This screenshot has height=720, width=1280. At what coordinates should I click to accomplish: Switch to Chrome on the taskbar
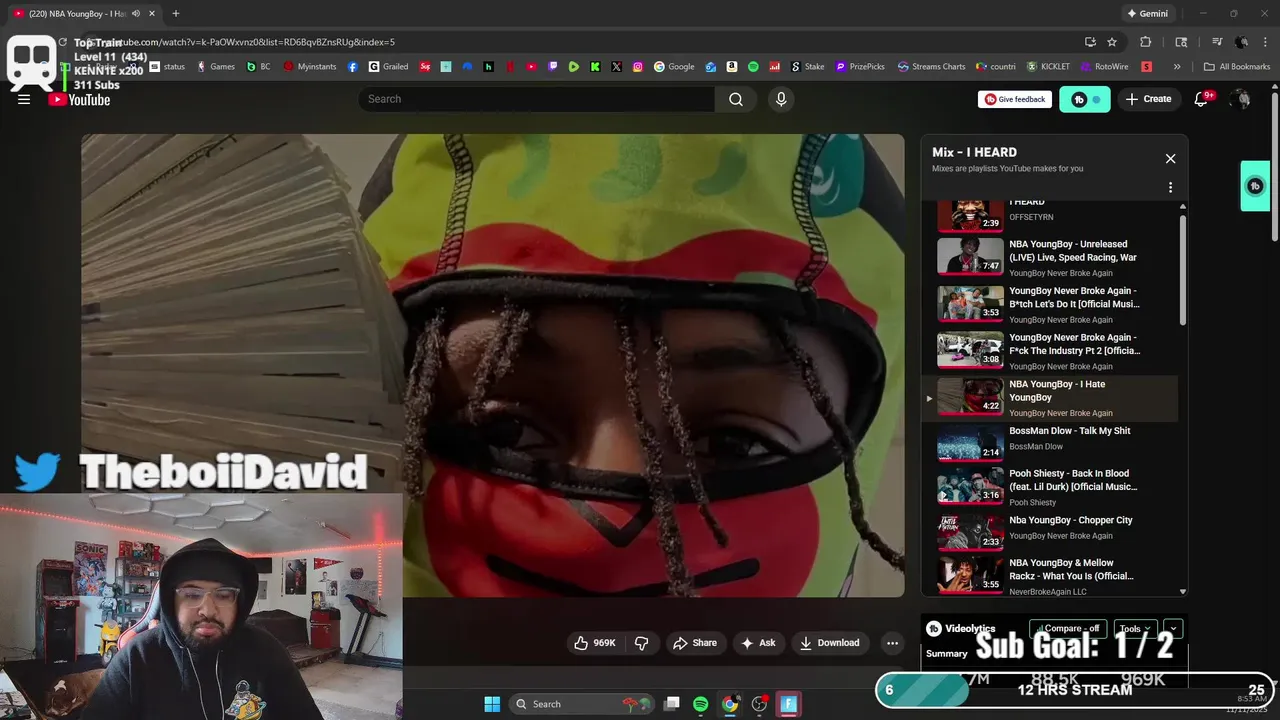[x=730, y=704]
